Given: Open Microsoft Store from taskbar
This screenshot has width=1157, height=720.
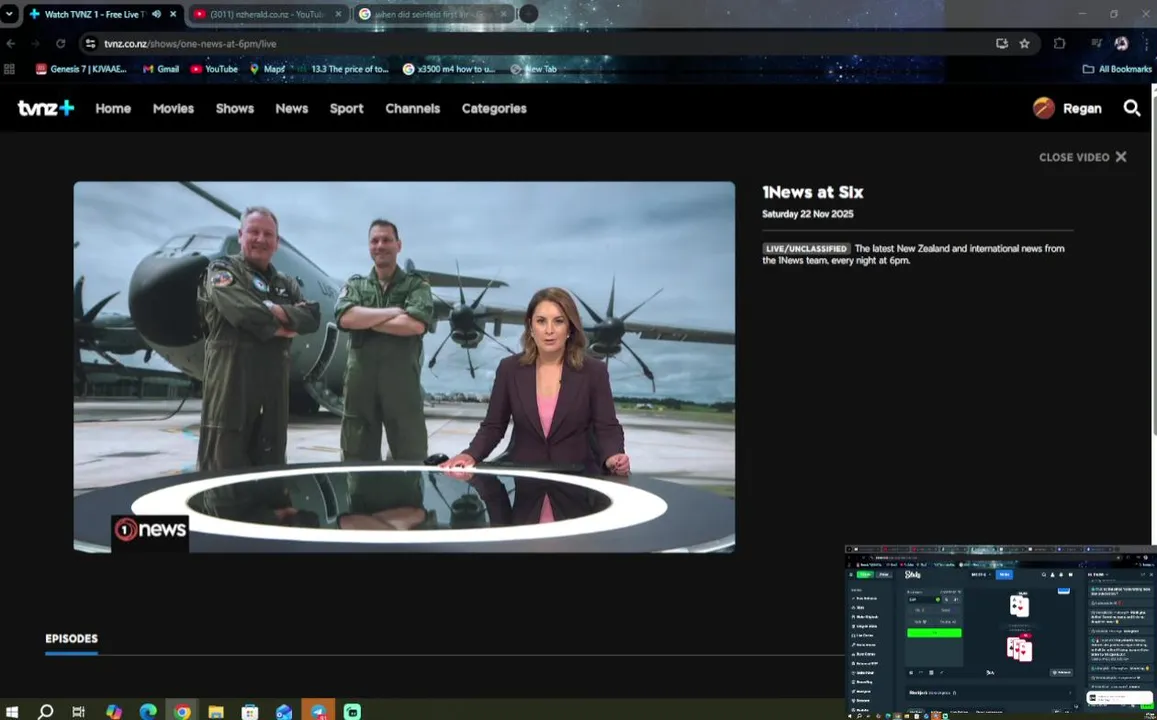Looking at the screenshot, I should click(250, 712).
